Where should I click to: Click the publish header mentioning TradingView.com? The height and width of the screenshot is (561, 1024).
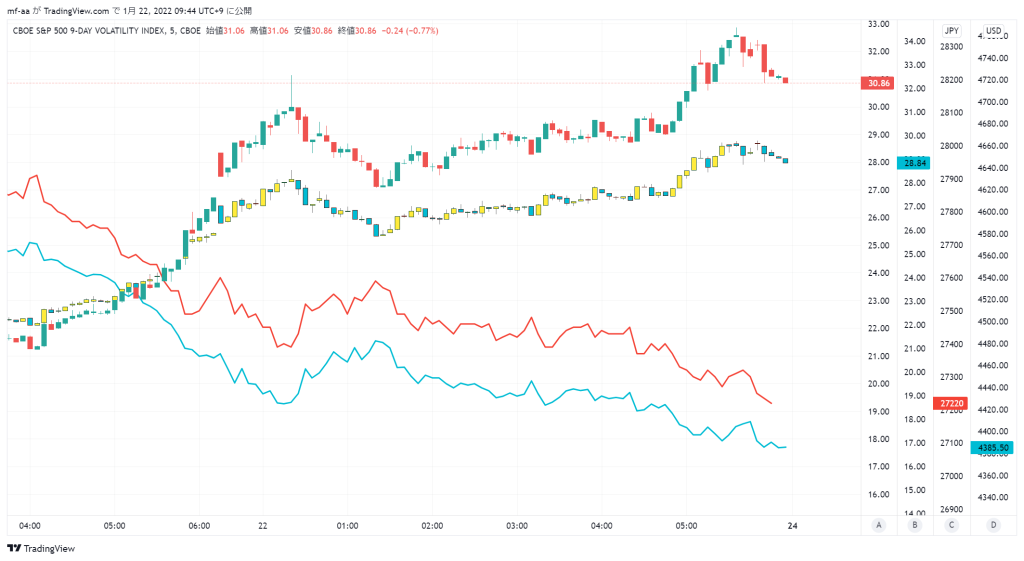click(129, 11)
